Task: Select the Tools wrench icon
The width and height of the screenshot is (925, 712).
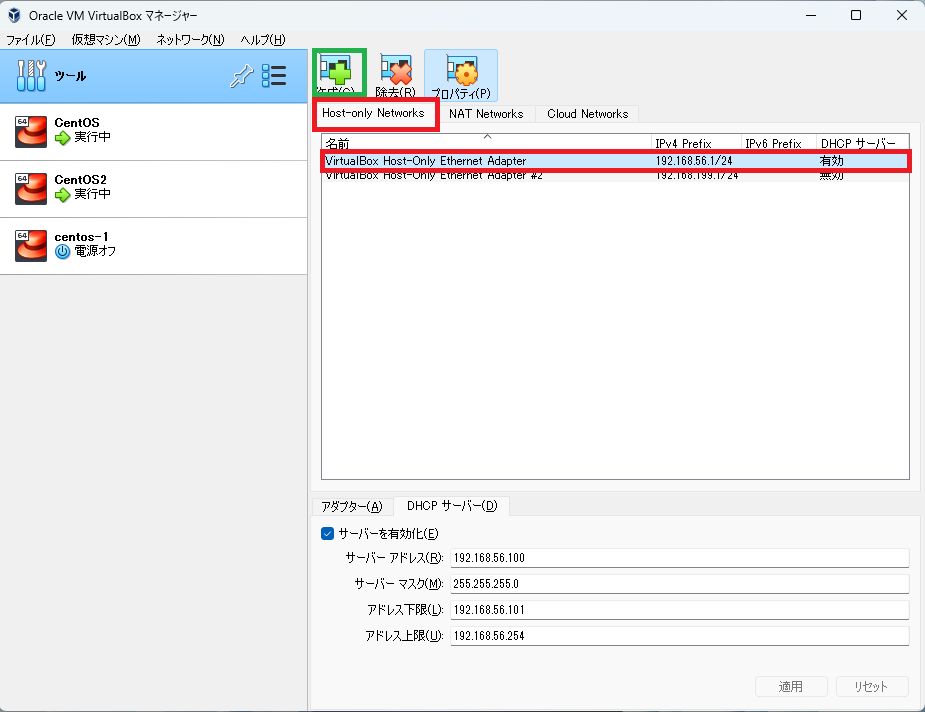Action: (x=31, y=76)
